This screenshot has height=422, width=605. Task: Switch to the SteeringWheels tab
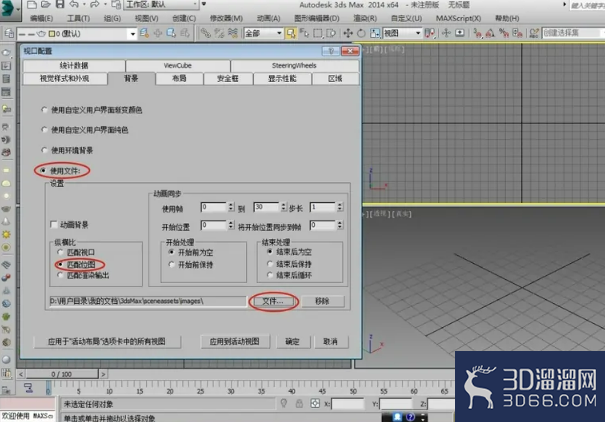point(294,66)
